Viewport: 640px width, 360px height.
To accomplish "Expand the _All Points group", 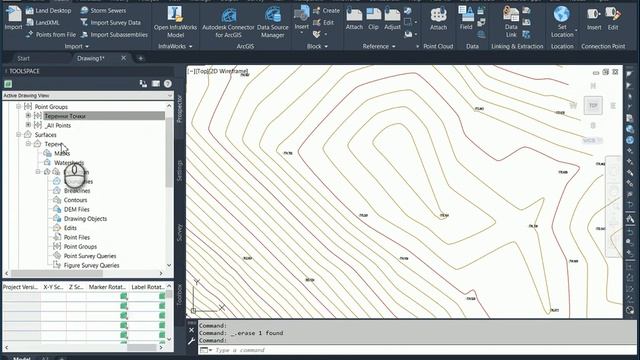I will click(x=28, y=125).
